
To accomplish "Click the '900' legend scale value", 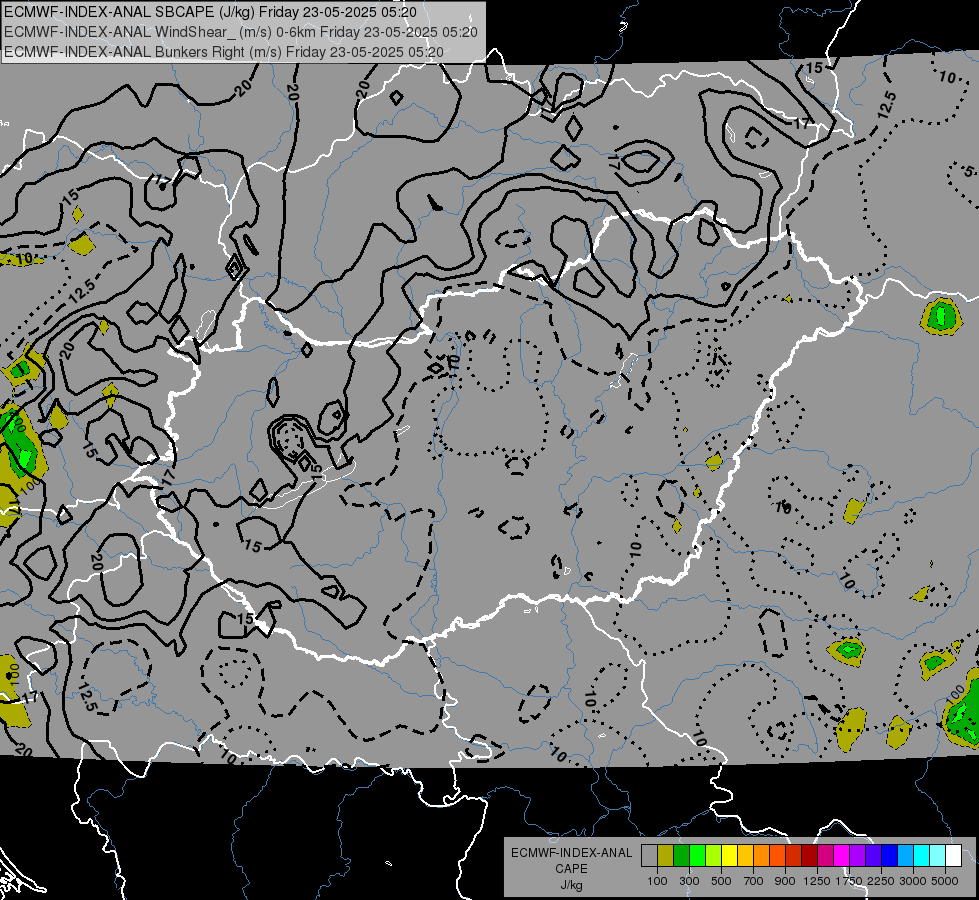I will click(x=785, y=881).
